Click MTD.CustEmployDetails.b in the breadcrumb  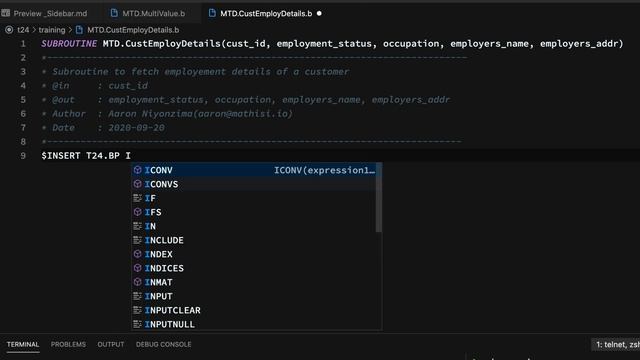click(x=133, y=30)
